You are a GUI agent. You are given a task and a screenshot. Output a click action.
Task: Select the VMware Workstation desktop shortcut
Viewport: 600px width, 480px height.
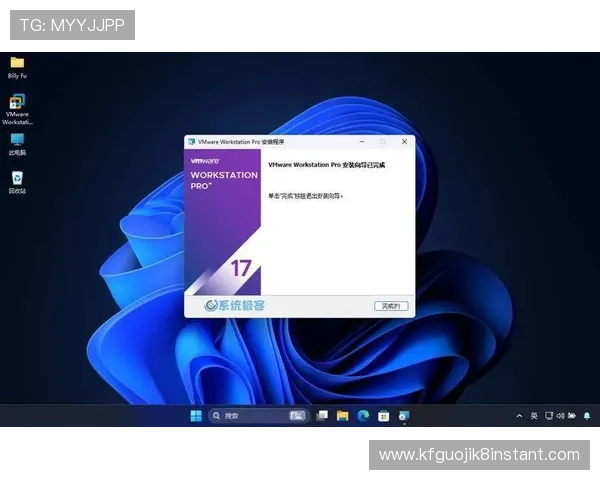coord(17,104)
